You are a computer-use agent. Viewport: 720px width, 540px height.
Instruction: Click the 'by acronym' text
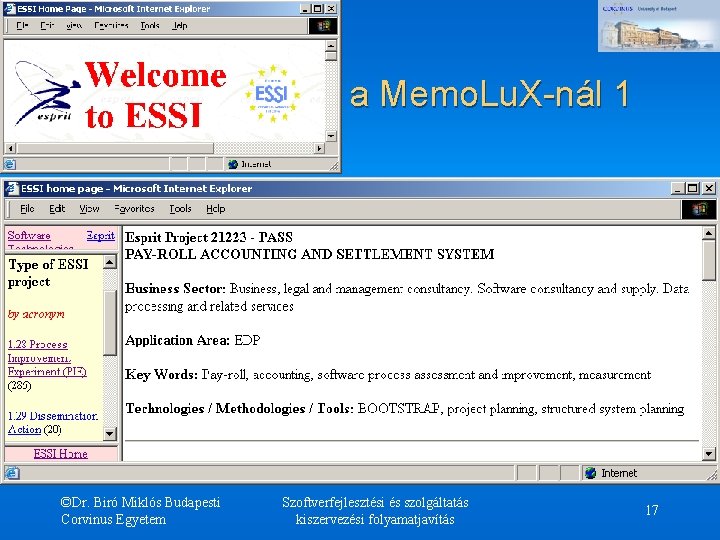(x=36, y=315)
